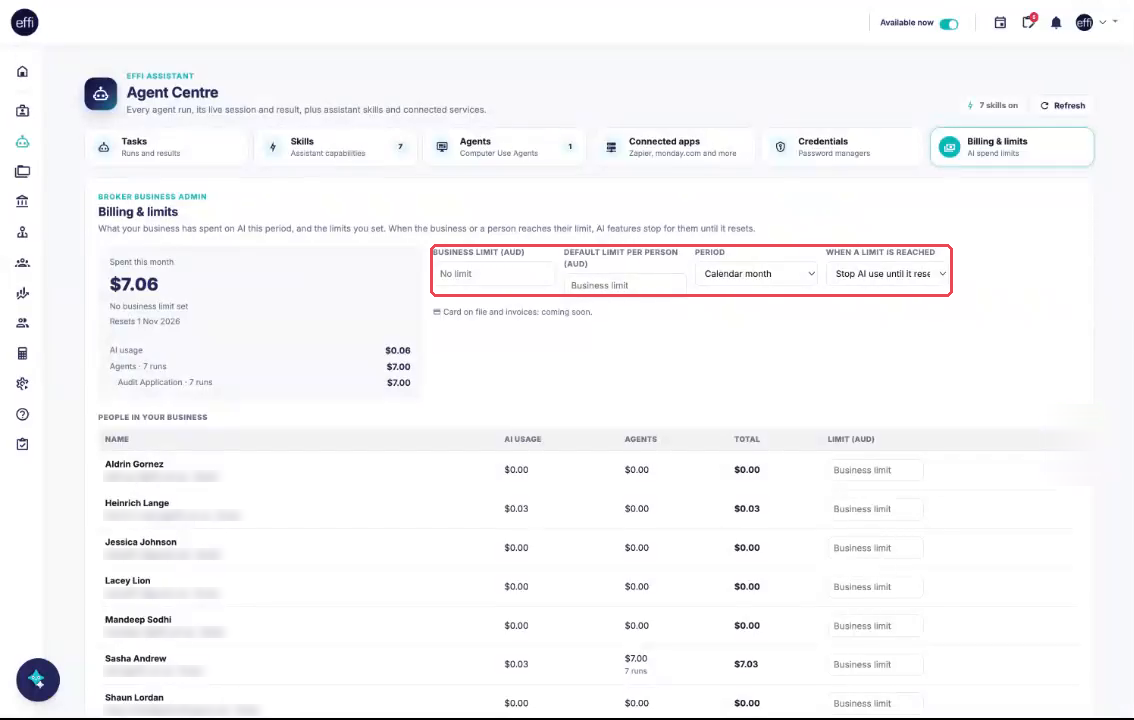Open the Home icon in sidebar
1134x720 pixels.
(x=22, y=72)
